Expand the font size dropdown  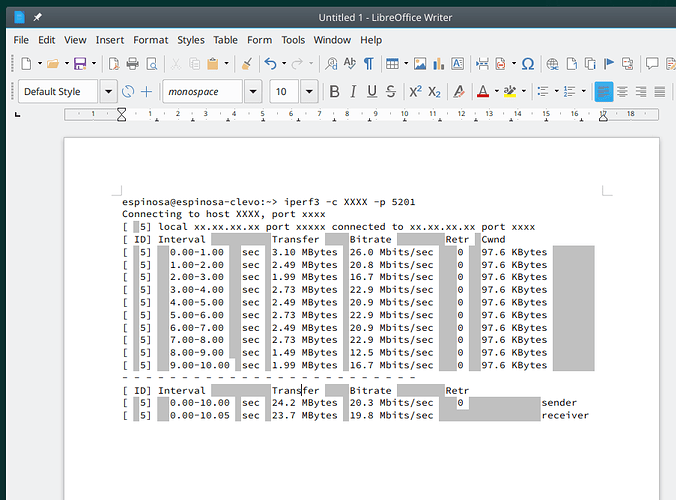point(309,91)
